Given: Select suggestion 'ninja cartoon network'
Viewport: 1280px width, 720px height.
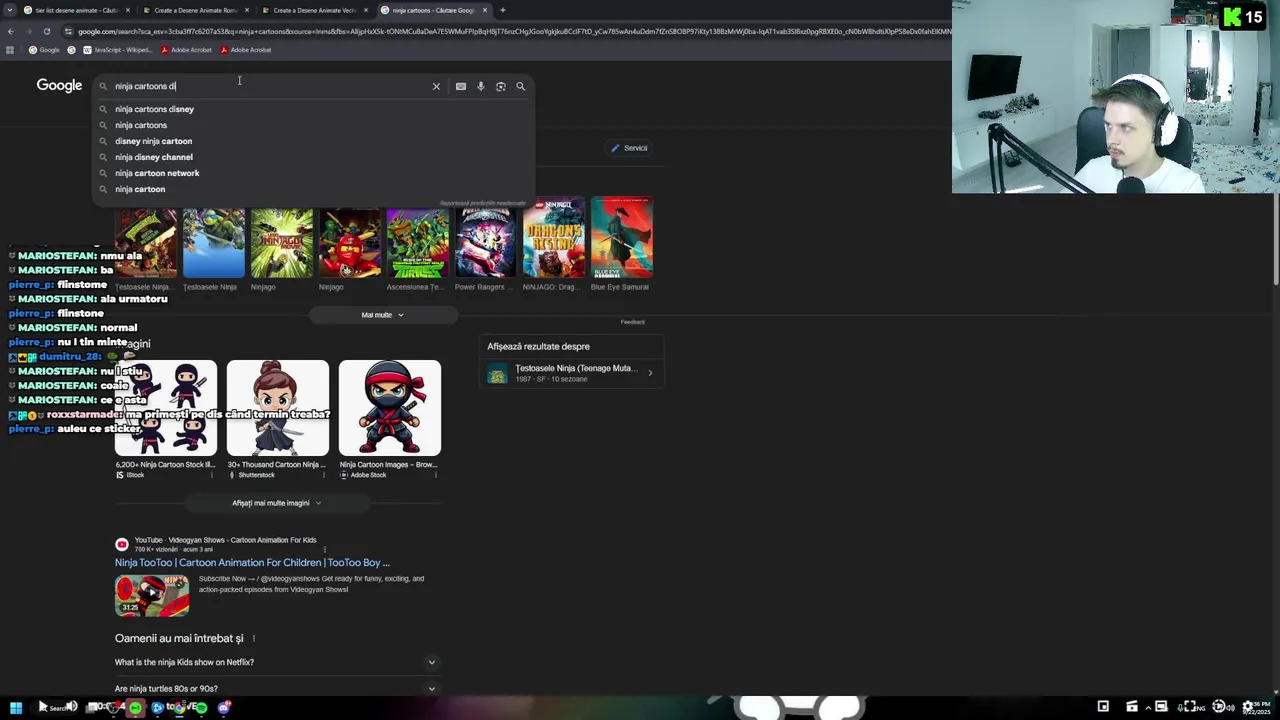Looking at the screenshot, I should (312, 173).
